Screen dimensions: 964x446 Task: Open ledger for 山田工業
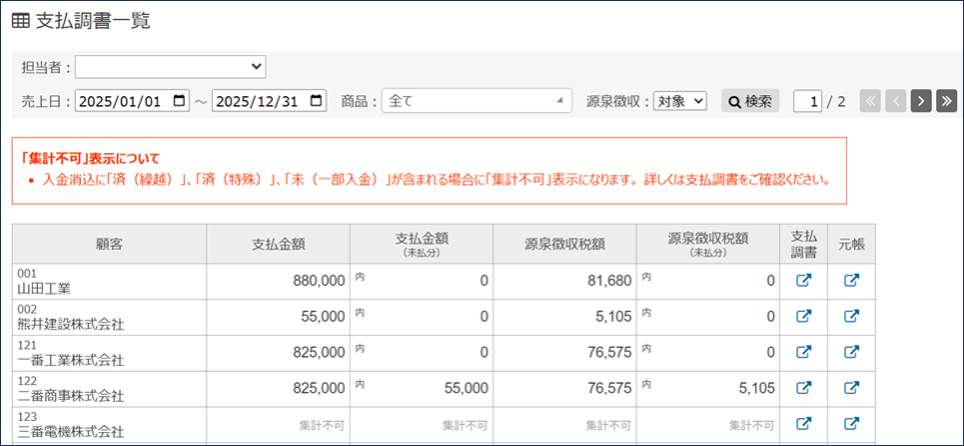[x=851, y=281]
